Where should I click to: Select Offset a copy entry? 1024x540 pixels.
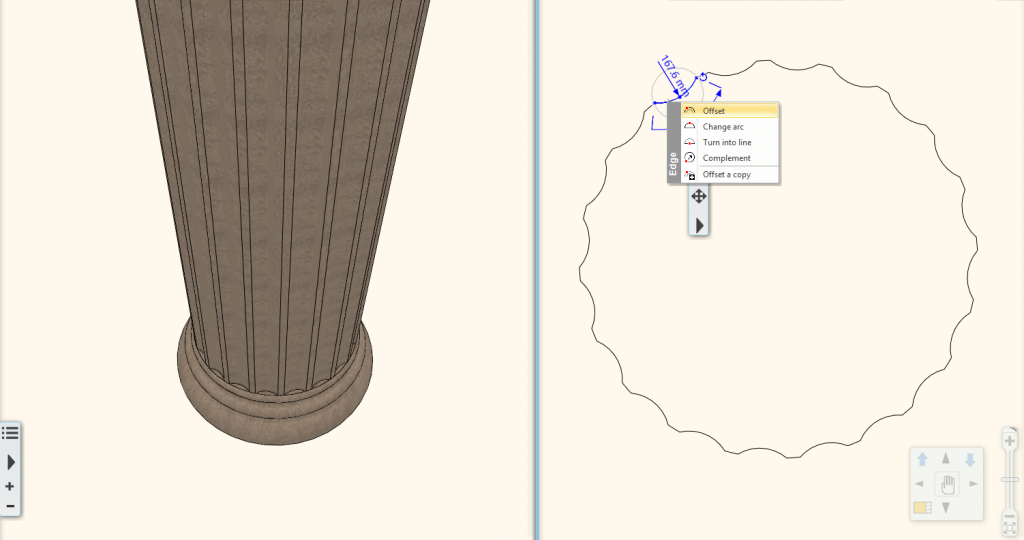(x=729, y=174)
